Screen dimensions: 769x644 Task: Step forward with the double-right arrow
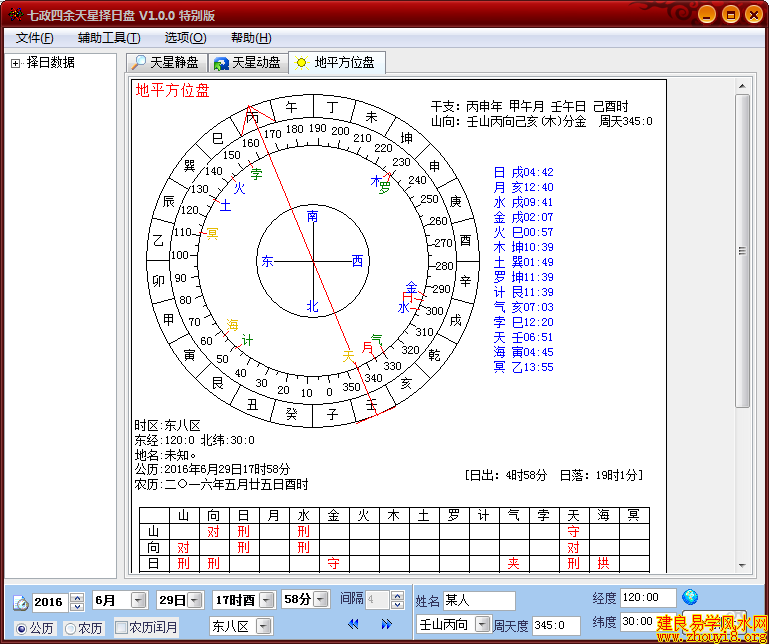pyautogui.click(x=386, y=624)
